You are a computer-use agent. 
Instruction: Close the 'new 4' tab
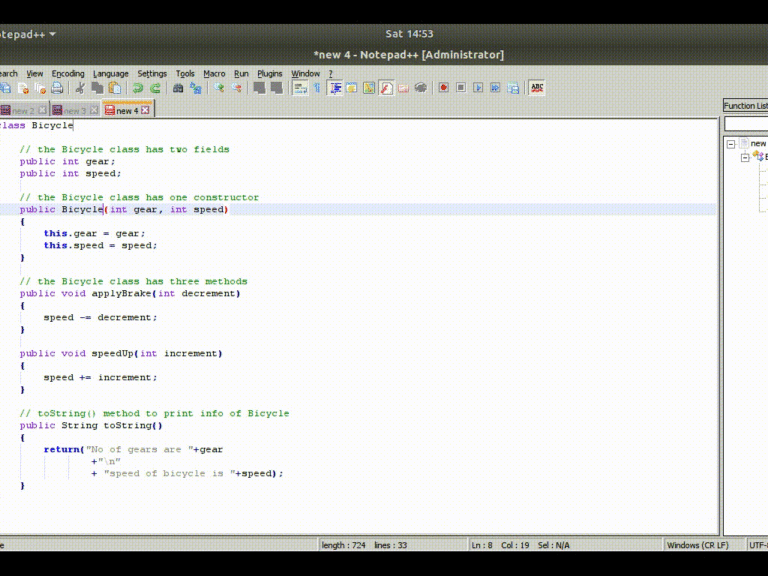click(145, 111)
